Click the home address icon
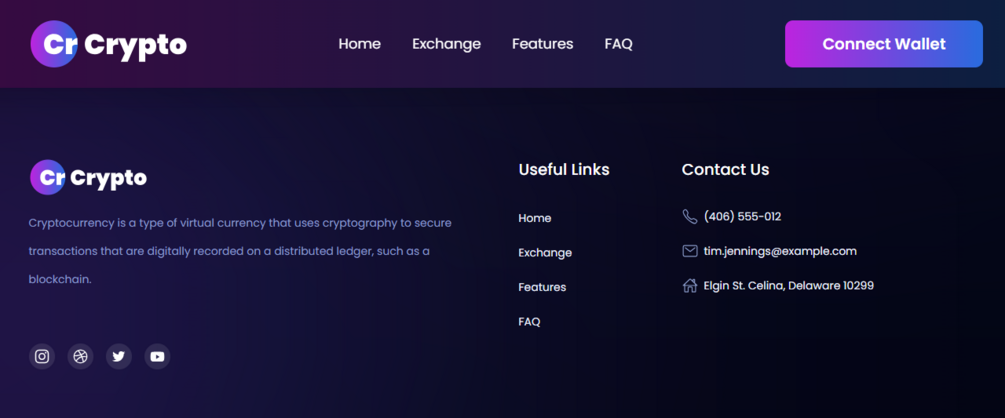This screenshot has height=418, width=1005. [x=689, y=286]
